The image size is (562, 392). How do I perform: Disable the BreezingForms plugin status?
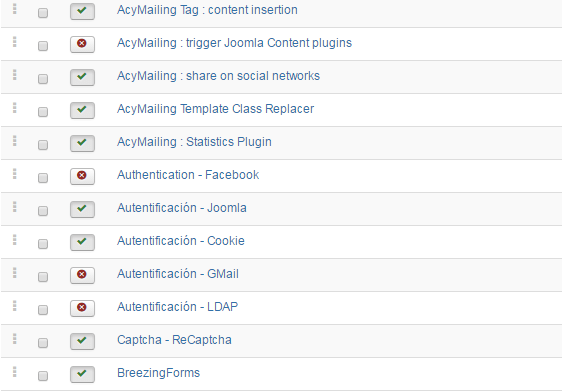pos(82,374)
